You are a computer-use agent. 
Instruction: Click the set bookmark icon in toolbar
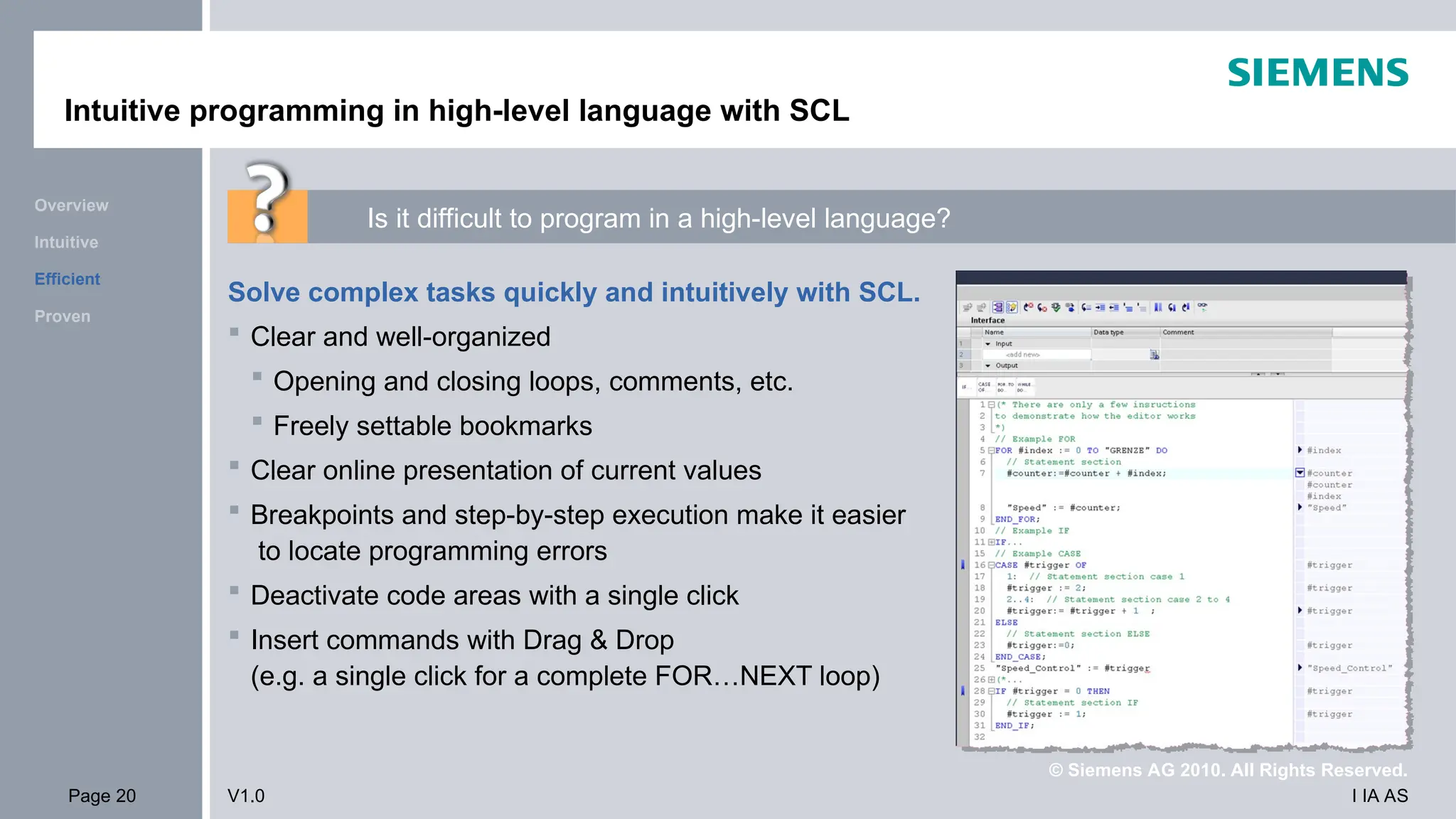(x=1158, y=307)
